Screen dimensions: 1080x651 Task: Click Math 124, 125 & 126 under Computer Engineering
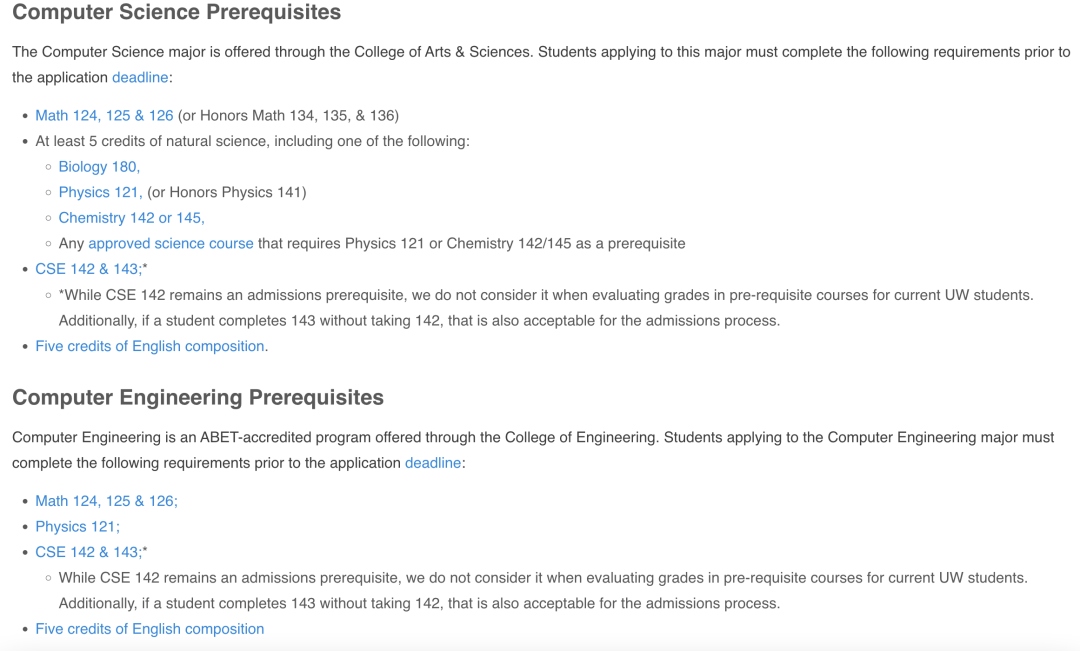coord(106,501)
